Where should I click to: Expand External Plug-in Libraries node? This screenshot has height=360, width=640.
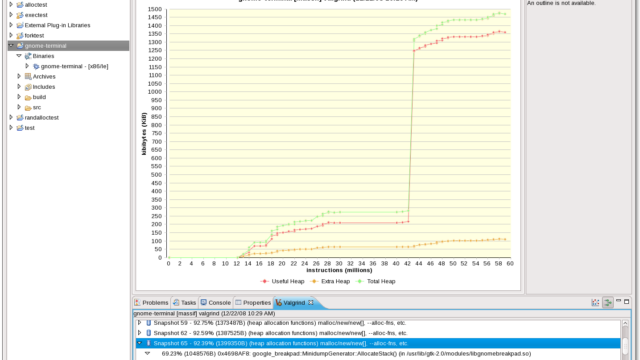pyautogui.click(x=11, y=25)
